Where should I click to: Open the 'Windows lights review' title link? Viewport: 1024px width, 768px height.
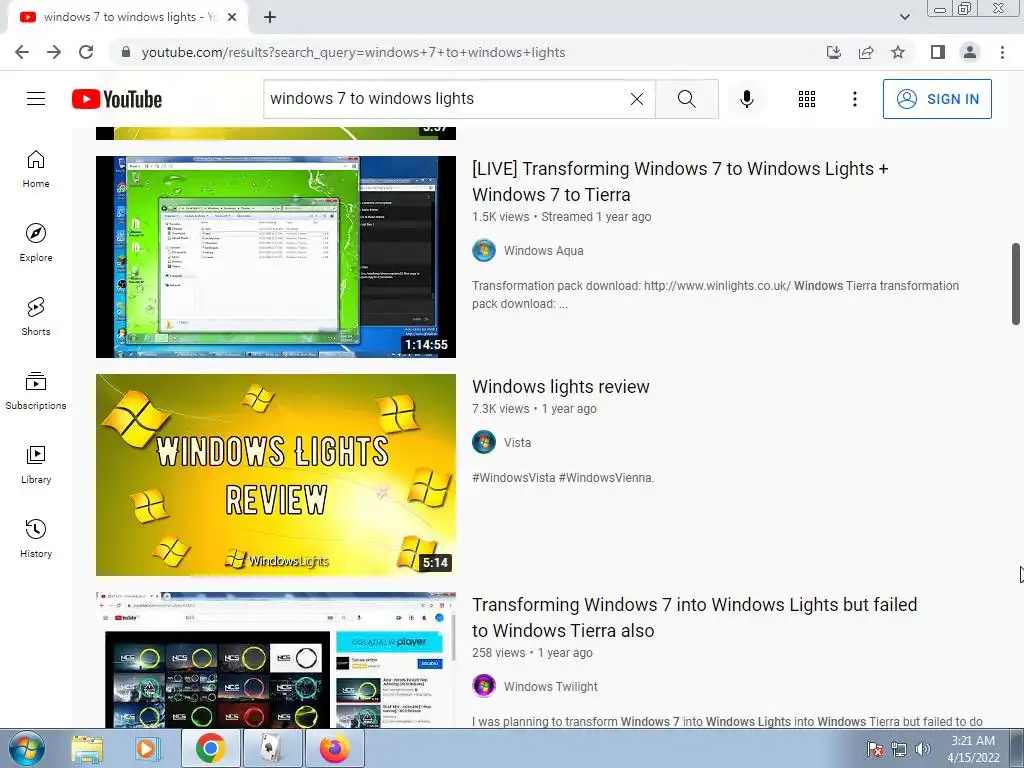(560, 387)
